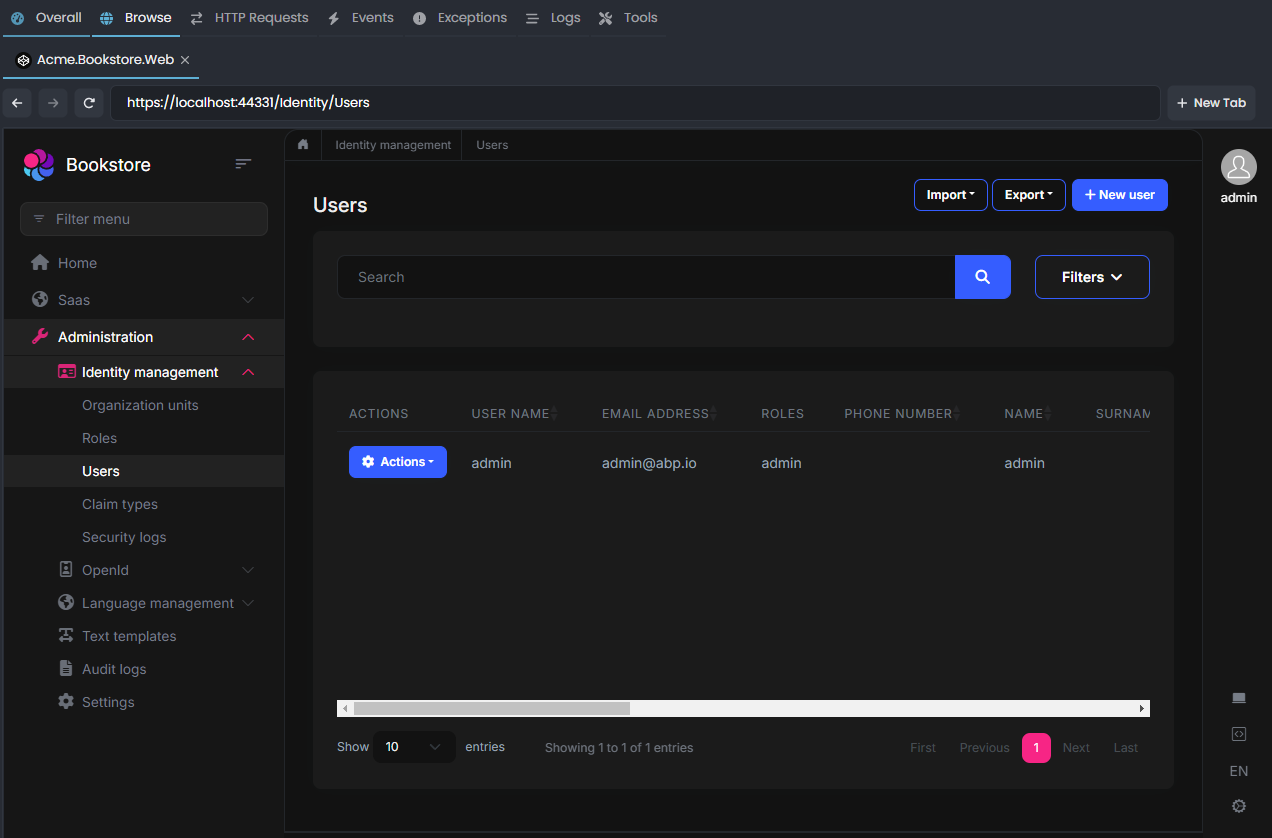Select the Tools wrench icon
Image resolution: width=1272 pixels, height=838 pixels.
pyautogui.click(x=605, y=17)
